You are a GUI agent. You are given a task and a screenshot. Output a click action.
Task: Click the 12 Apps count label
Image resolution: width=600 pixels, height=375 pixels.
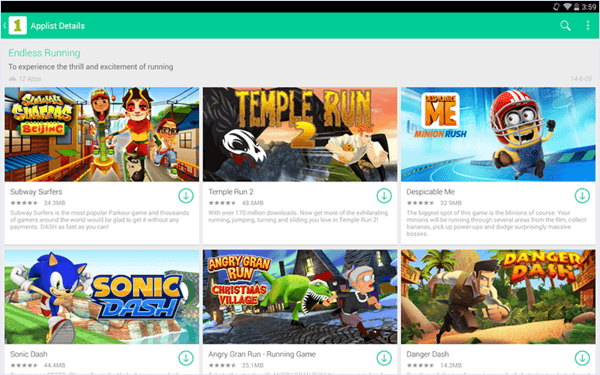pyautogui.click(x=30, y=79)
